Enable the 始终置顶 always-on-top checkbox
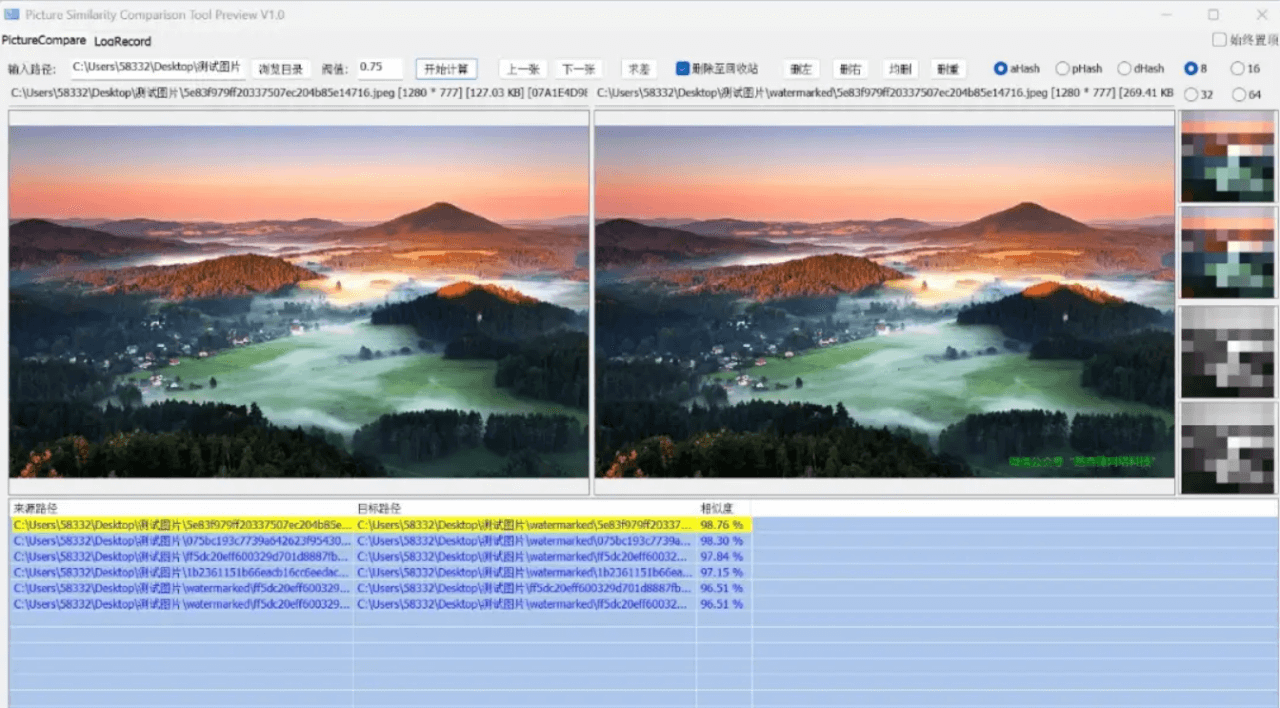 click(x=1219, y=40)
